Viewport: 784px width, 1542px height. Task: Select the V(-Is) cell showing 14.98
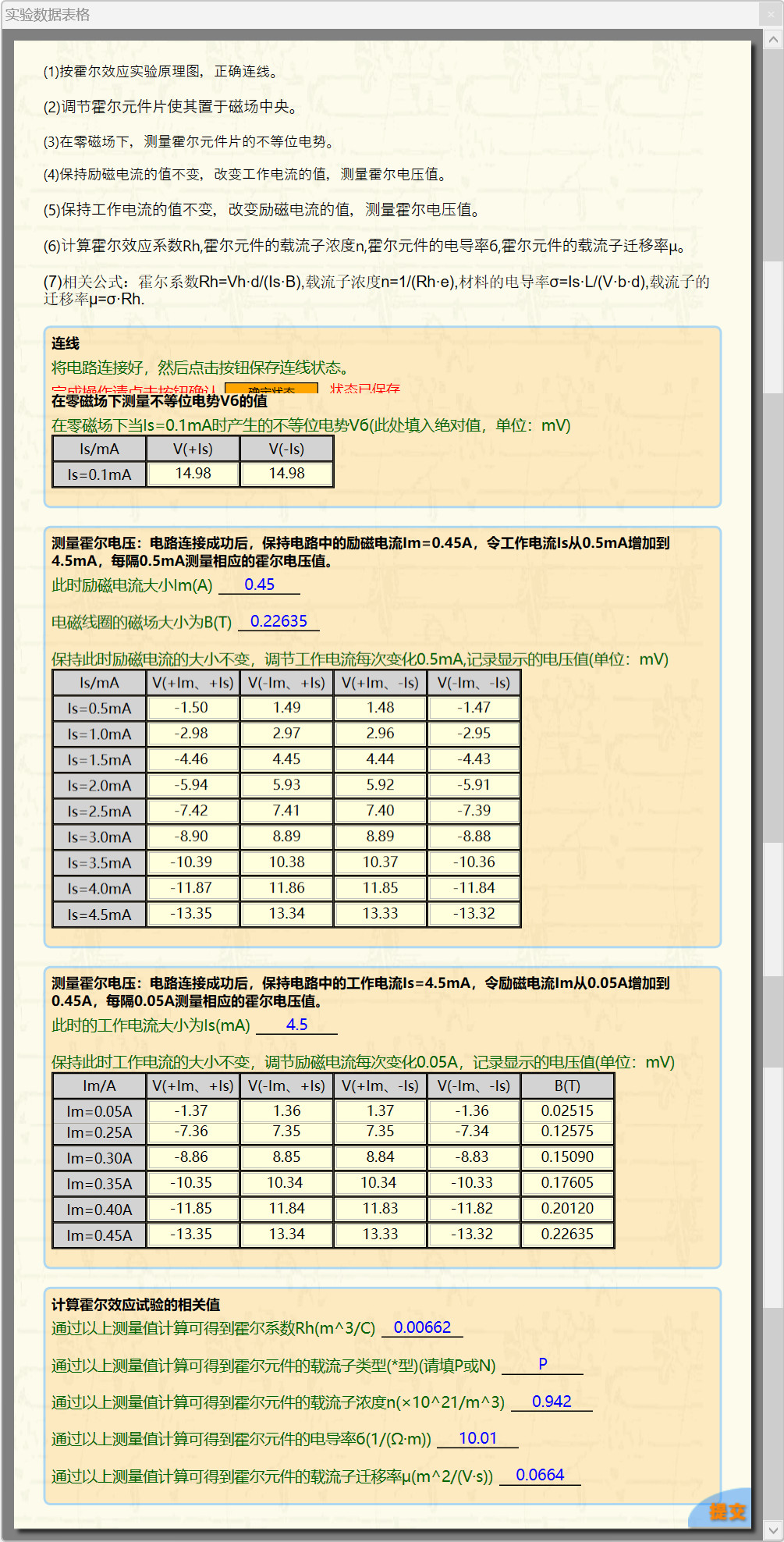click(x=286, y=474)
